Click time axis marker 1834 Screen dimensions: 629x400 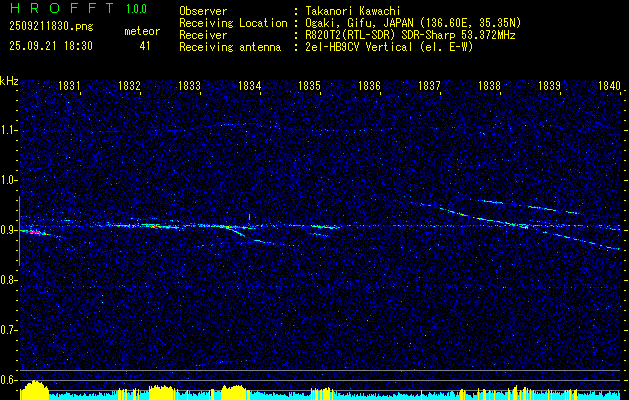(250, 86)
